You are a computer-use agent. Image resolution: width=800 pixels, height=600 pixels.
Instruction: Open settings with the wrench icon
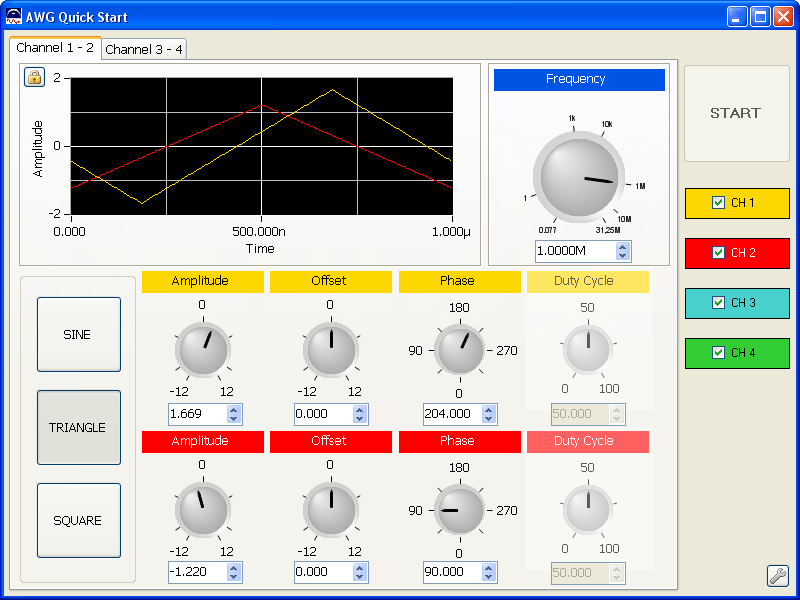(x=777, y=576)
